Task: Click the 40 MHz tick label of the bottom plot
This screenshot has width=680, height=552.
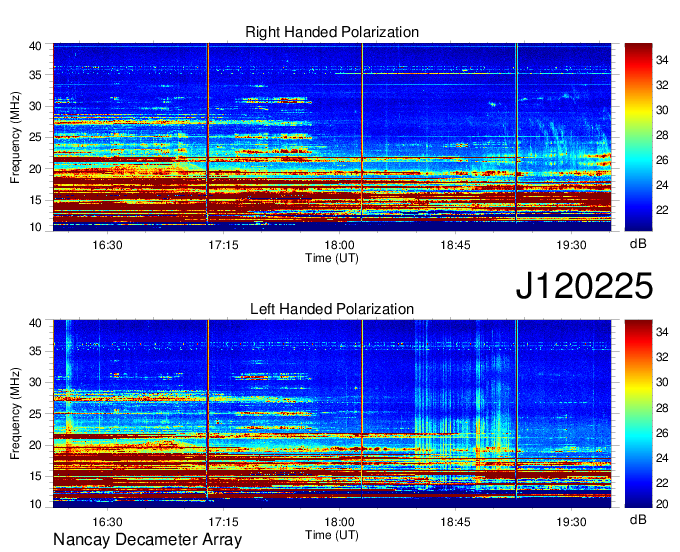Action: tap(35, 323)
